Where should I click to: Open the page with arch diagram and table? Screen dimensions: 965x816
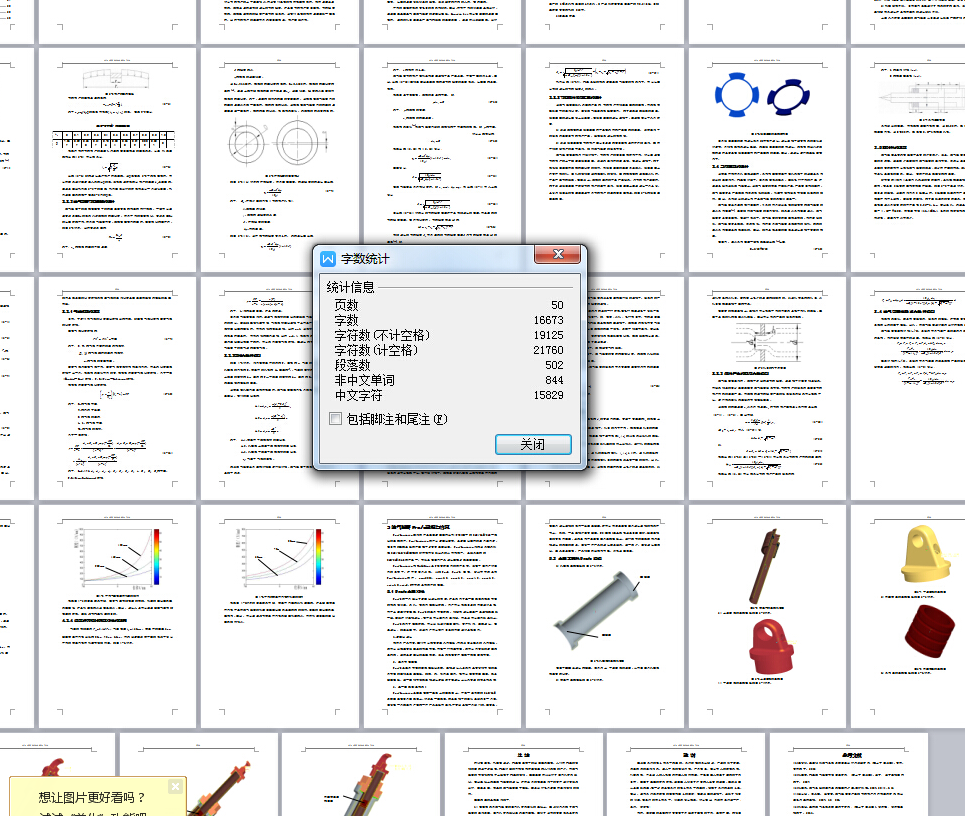click(117, 160)
